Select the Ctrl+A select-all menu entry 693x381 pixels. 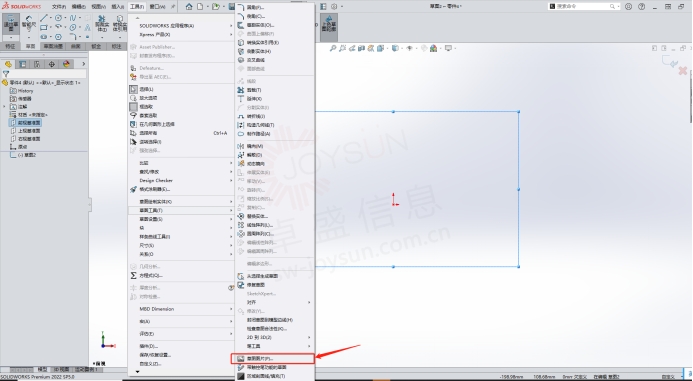pos(181,133)
